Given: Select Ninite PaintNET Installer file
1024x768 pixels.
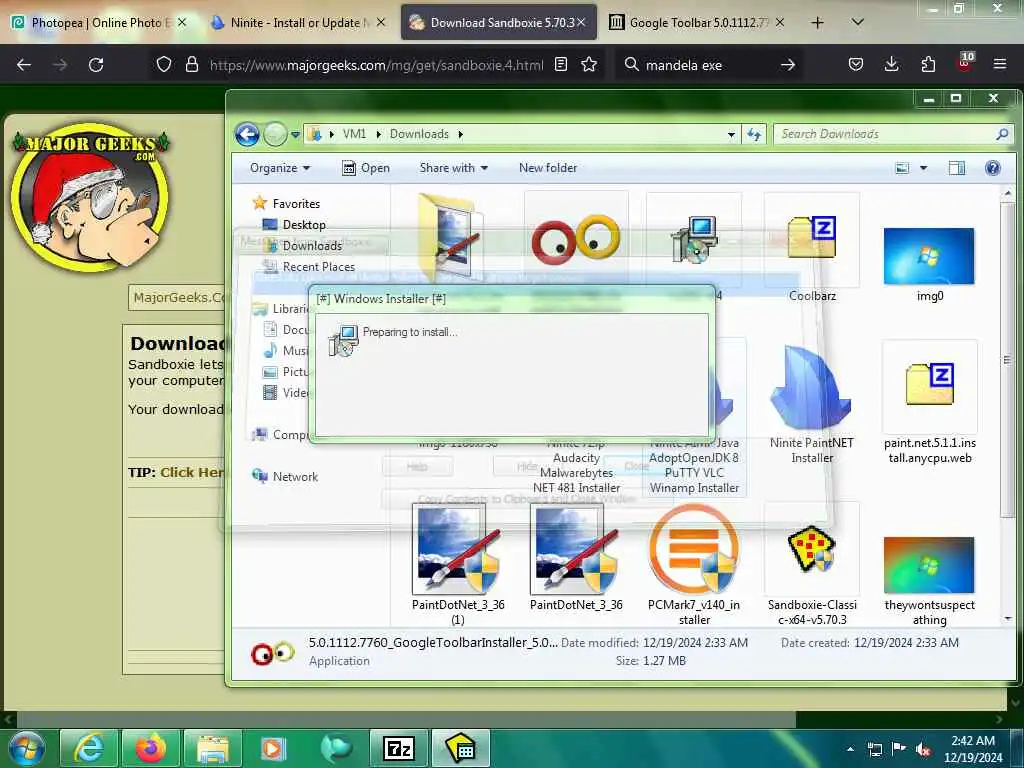Looking at the screenshot, I should (x=812, y=405).
